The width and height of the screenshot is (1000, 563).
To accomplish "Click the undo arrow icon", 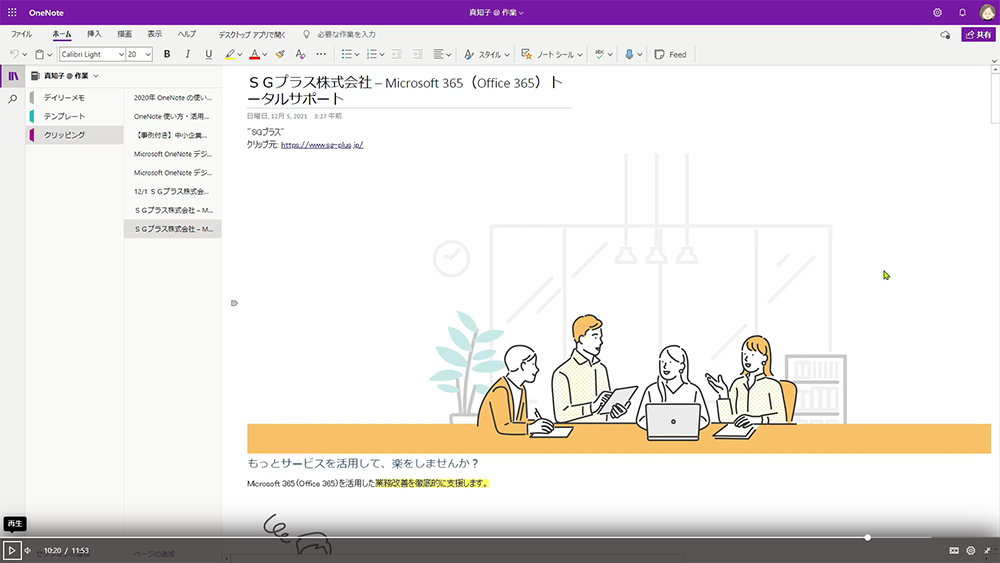I will pos(14,54).
